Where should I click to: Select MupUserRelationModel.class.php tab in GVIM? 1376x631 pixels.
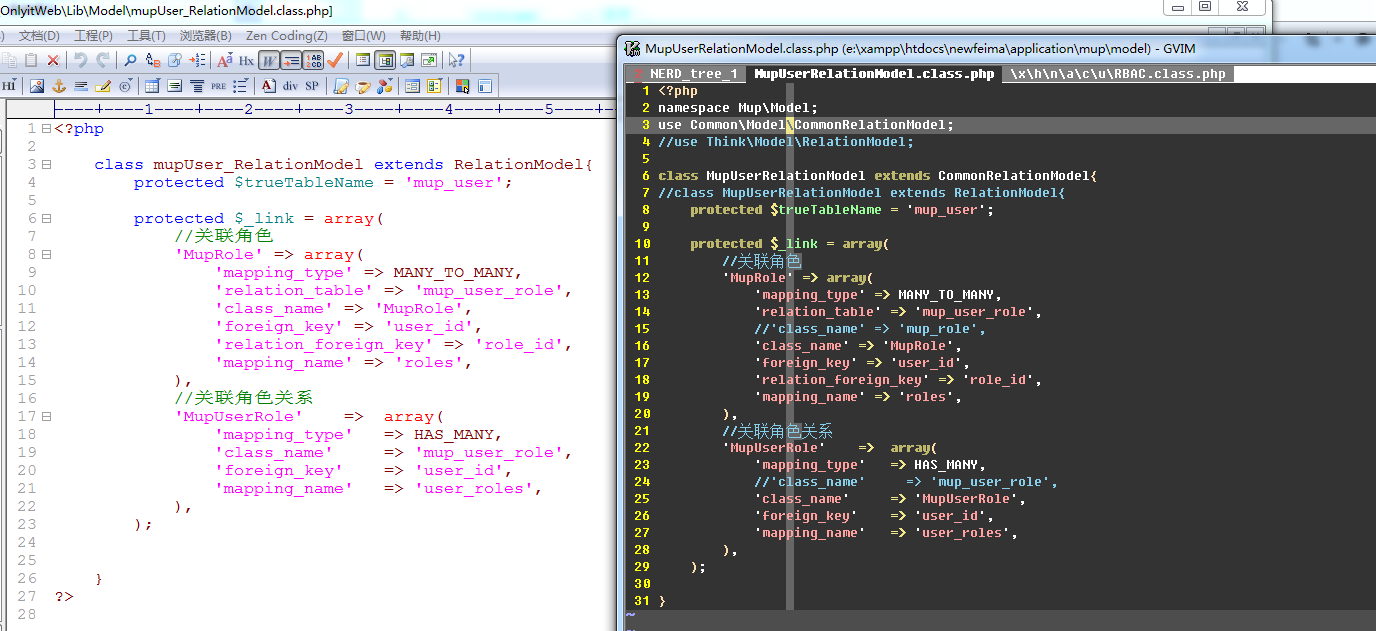(x=874, y=74)
